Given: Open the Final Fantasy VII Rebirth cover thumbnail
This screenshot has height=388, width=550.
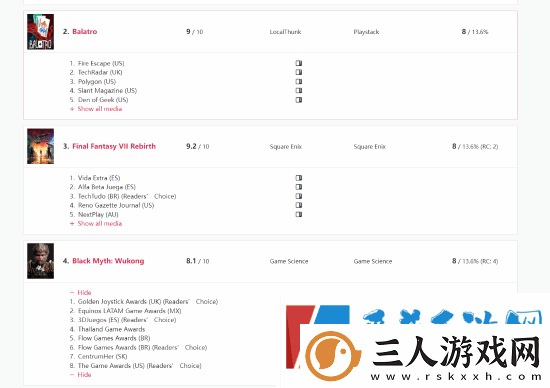Looking at the screenshot, I should click(40, 146).
